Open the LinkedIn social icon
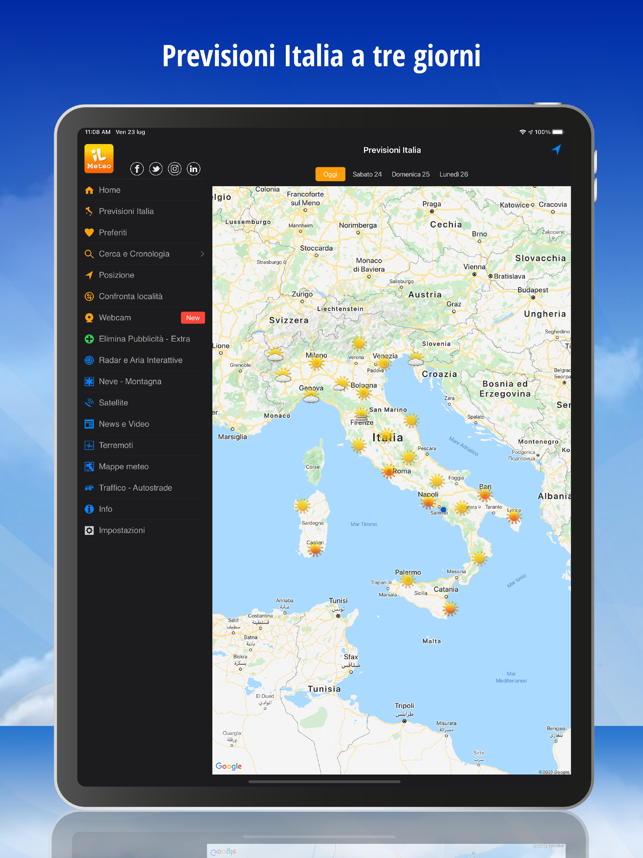Screen dimensions: 643x858 click(x=194, y=169)
